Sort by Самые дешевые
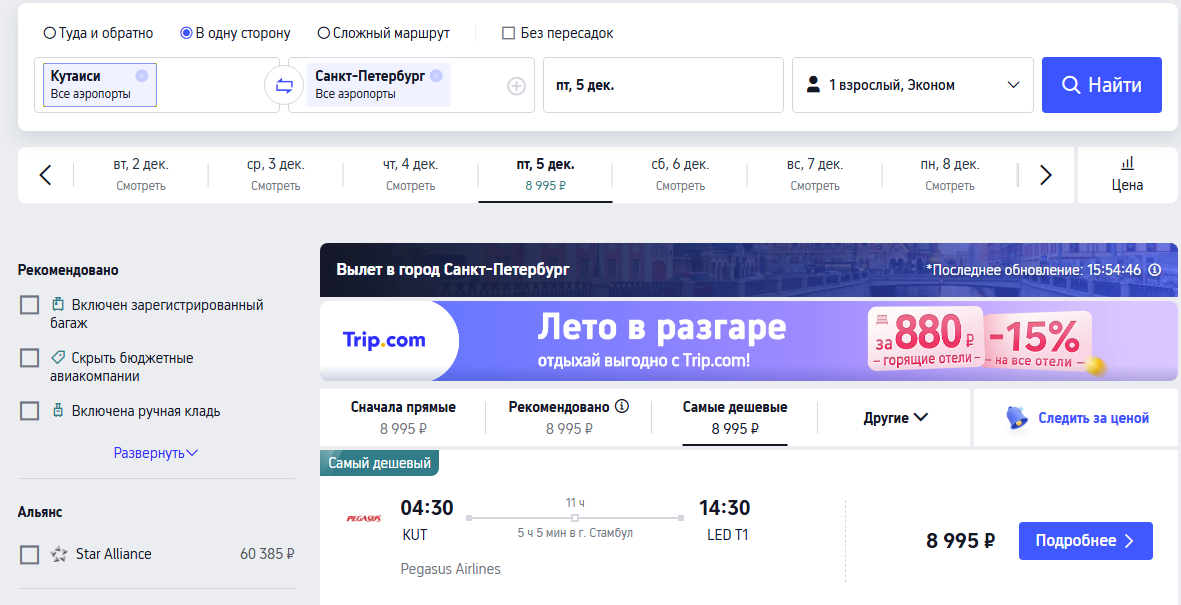The width and height of the screenshot is (1181, 605). [x=735, y=417]
